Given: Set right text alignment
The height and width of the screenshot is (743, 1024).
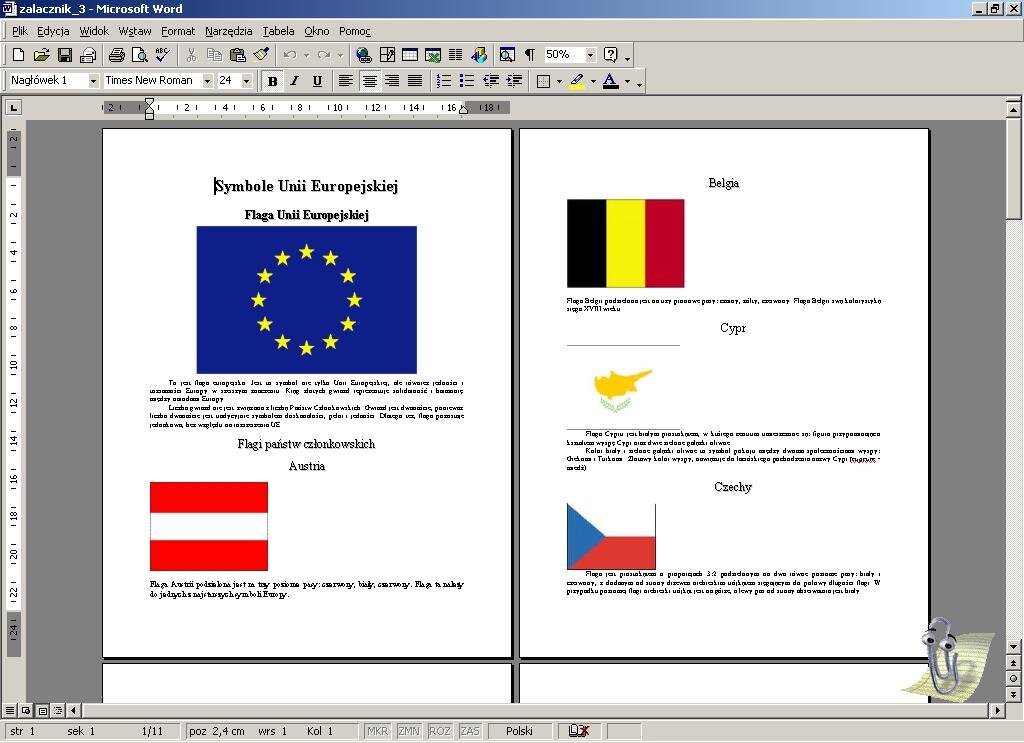Looking at the screenshot, I should pyautogui.click(x=392, y=81).
